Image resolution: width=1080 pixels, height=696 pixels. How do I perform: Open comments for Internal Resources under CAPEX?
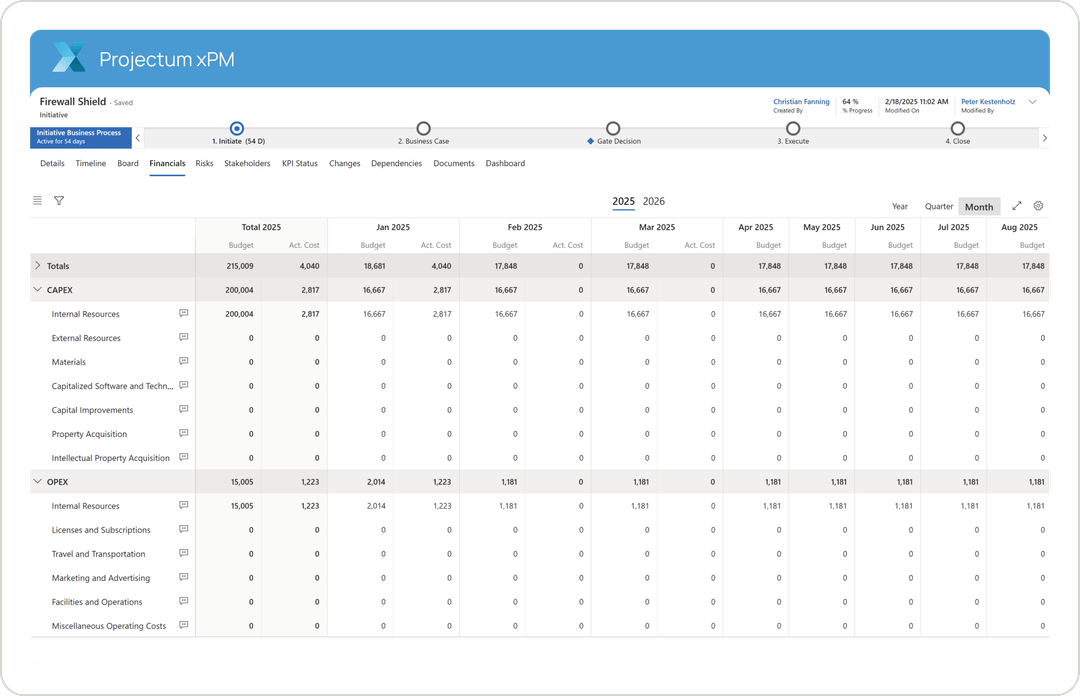coord(183,313)
